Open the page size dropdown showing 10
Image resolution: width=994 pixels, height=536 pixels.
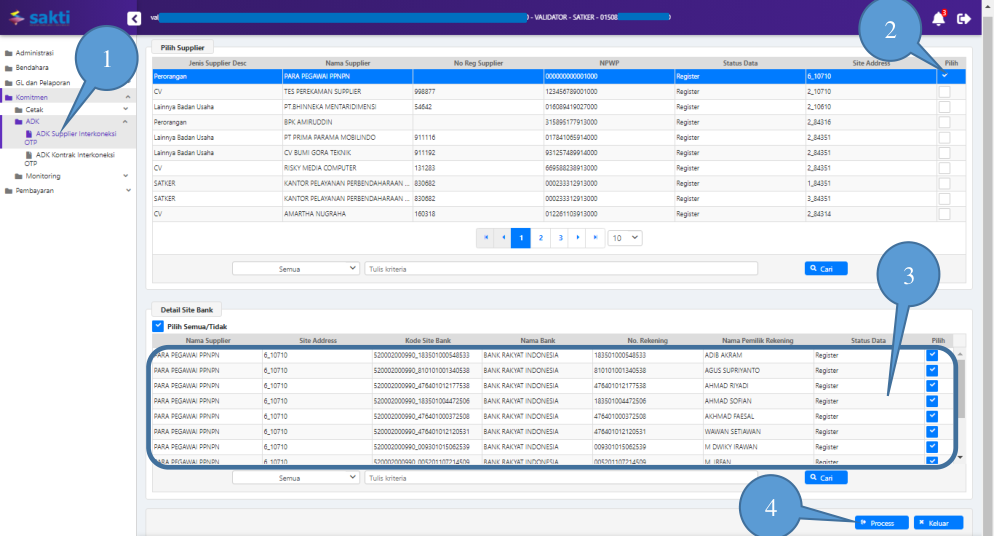click(625, 238)
